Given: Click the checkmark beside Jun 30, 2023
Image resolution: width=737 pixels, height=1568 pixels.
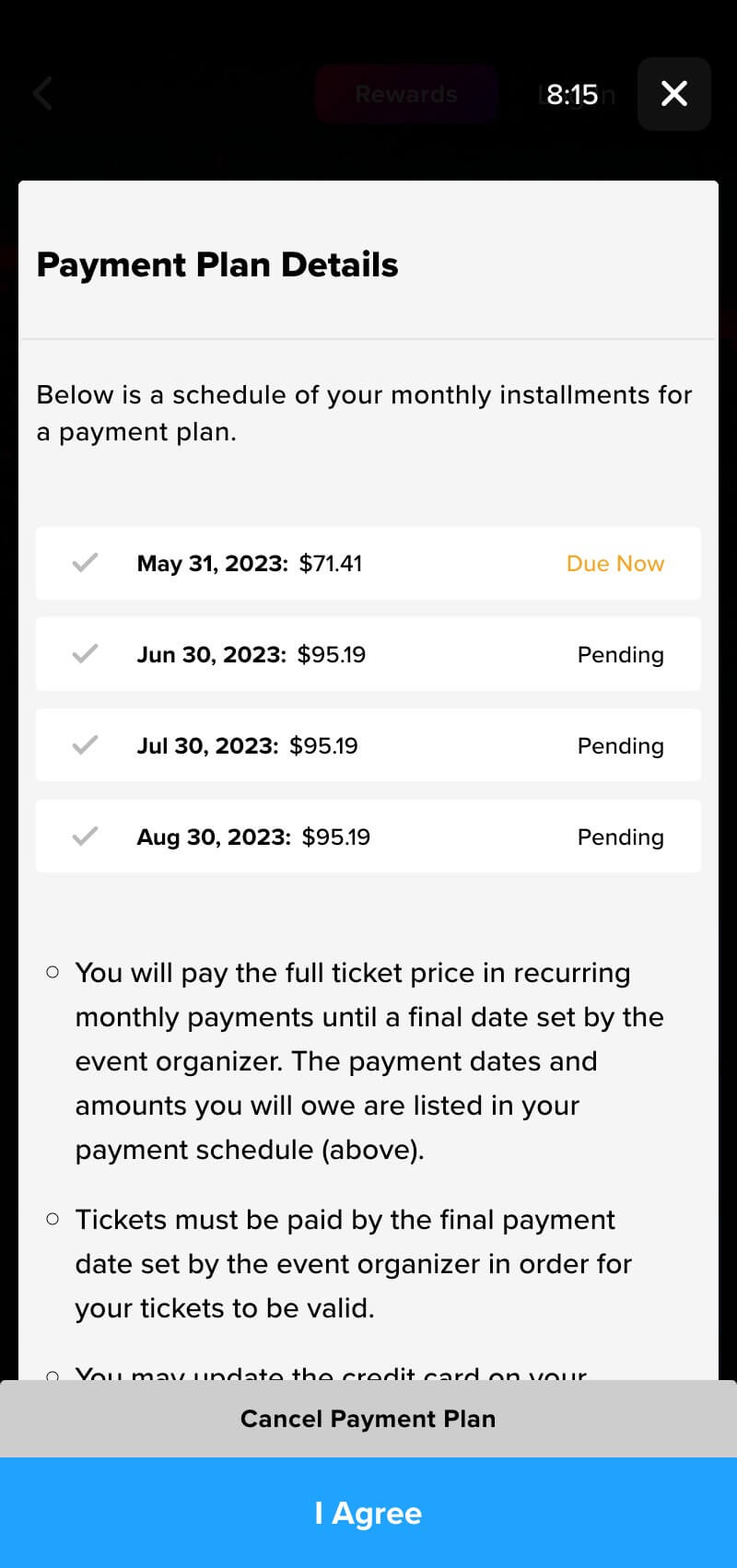Looking at the screenshot, I should point(85,654).
